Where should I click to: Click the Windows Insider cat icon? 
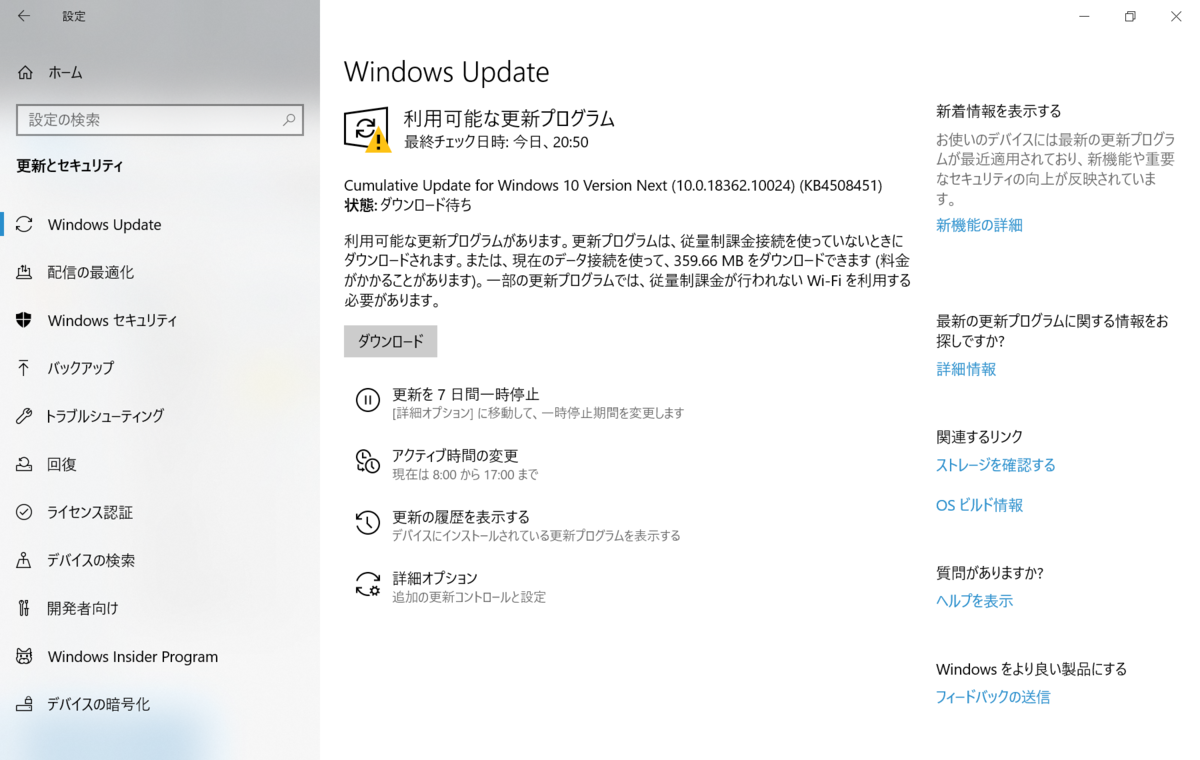coord(25,656)
